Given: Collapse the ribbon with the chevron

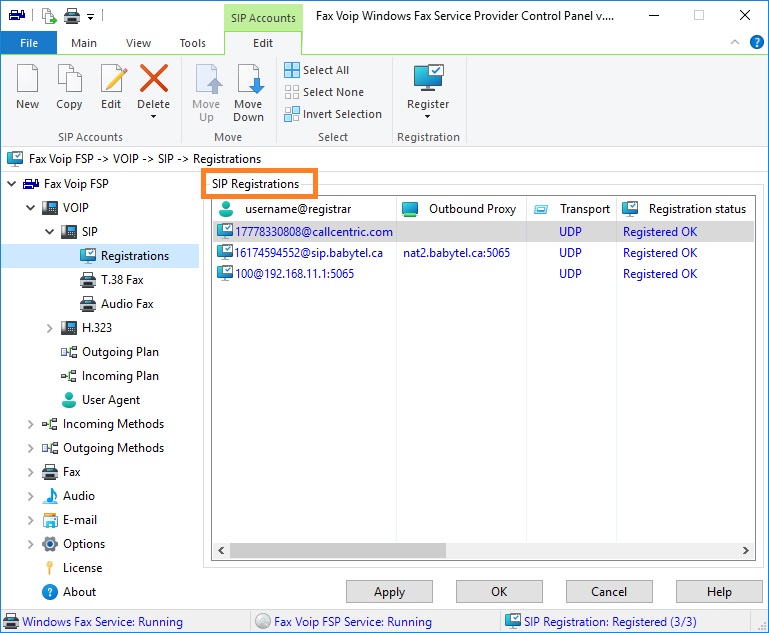Looking at the screenshot, I should [735, 42].
